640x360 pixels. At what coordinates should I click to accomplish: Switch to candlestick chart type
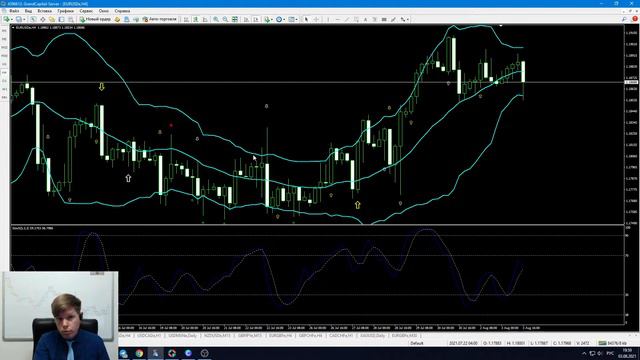click(x=196, y=19)
